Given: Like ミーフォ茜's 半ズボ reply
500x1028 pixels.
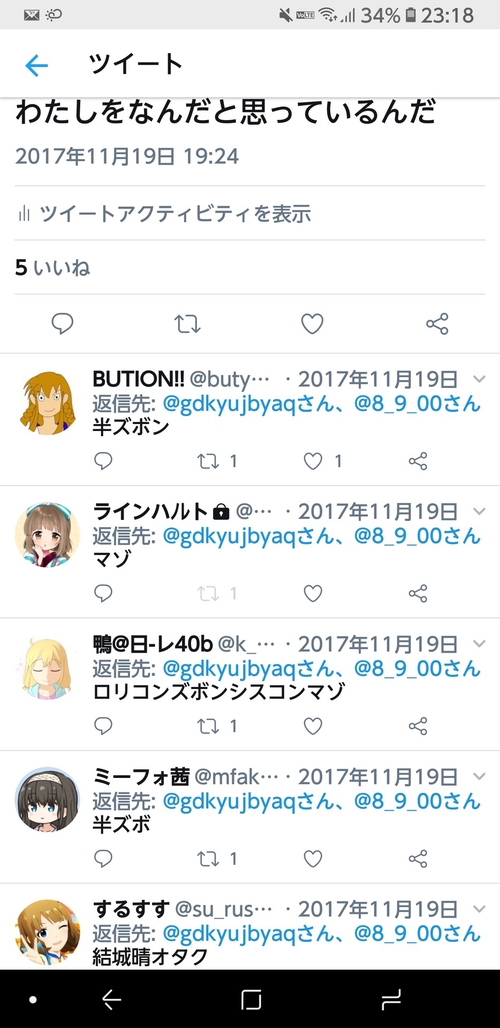Looking at the screenshot, I should point(313,858).
